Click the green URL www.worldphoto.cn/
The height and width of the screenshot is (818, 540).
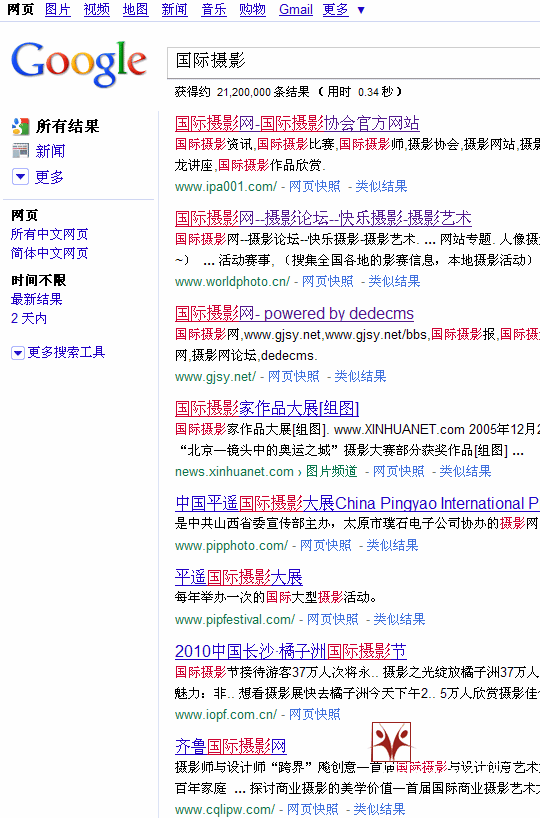click(232, 281)
